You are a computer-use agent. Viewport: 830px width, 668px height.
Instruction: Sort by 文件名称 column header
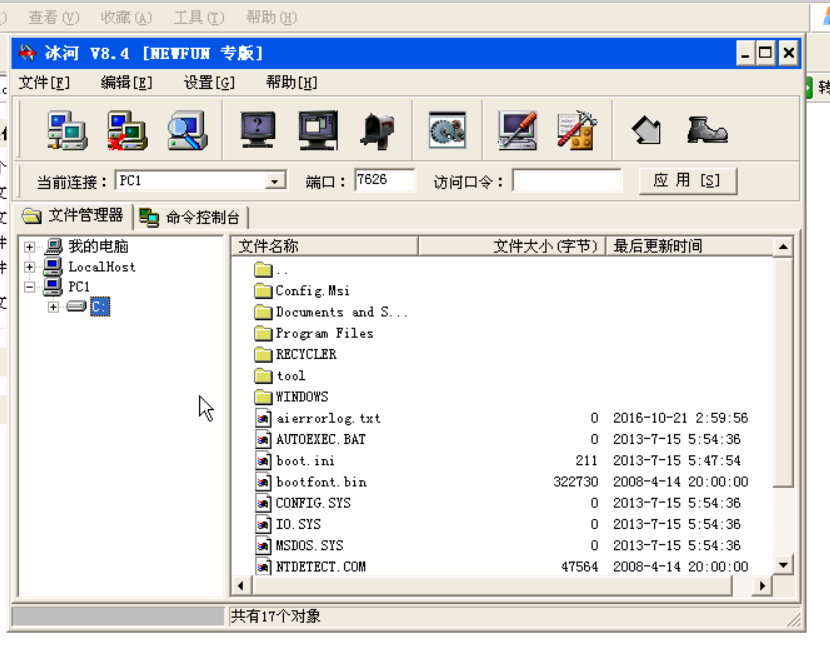[324, 246]
